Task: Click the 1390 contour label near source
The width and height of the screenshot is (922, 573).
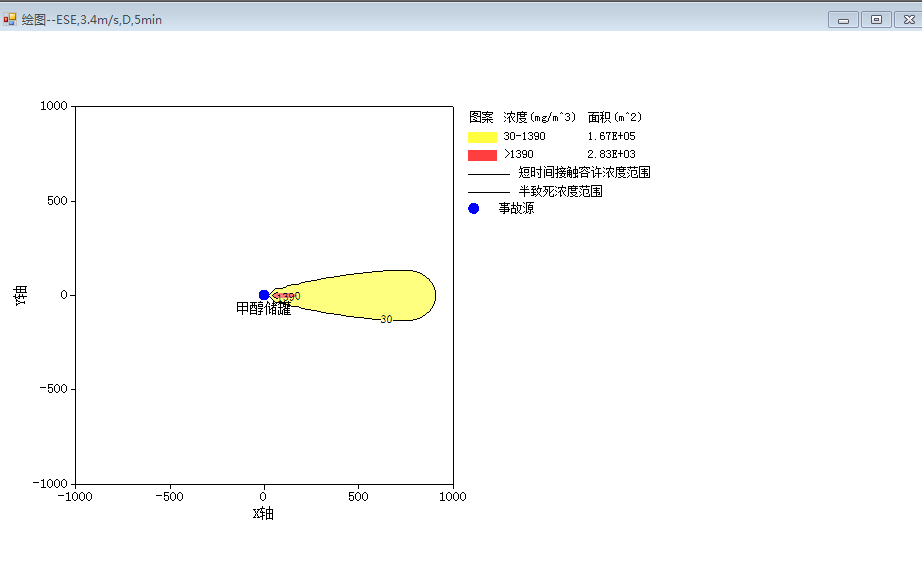Action: coord(288,296)
